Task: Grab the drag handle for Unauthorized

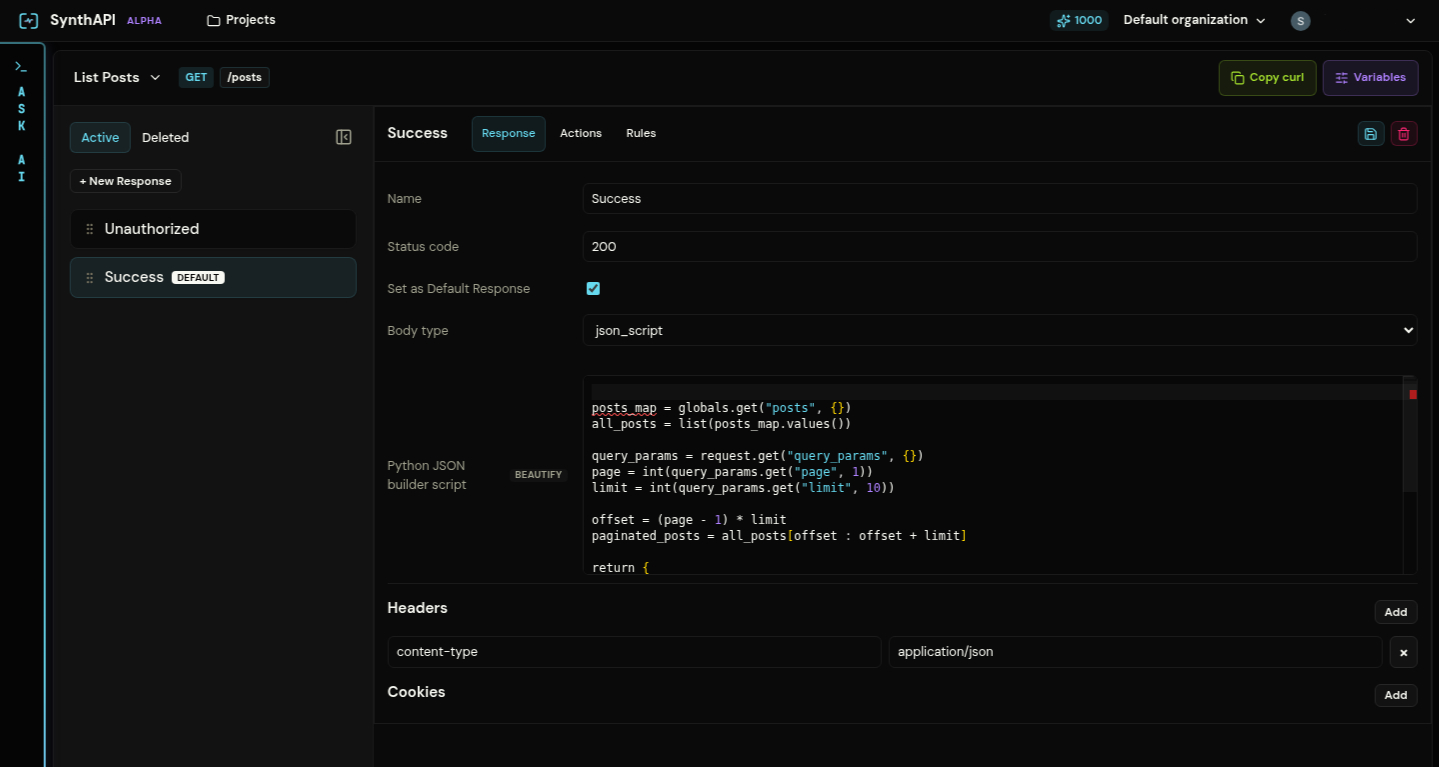Action: (x=90, y=229)
